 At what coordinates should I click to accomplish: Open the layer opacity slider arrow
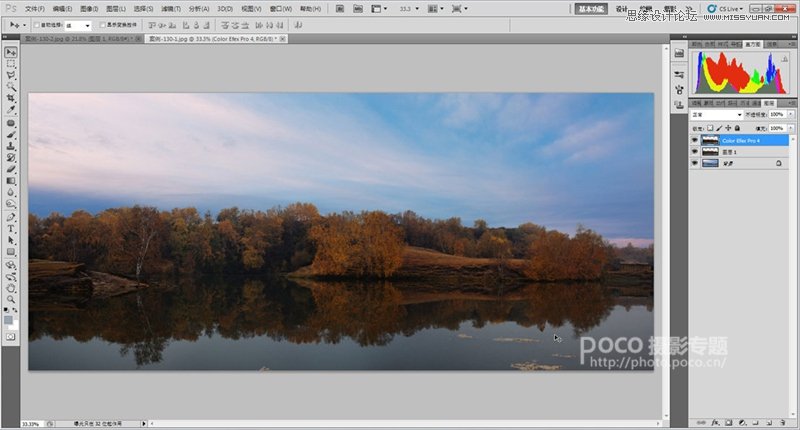point(791,115)
